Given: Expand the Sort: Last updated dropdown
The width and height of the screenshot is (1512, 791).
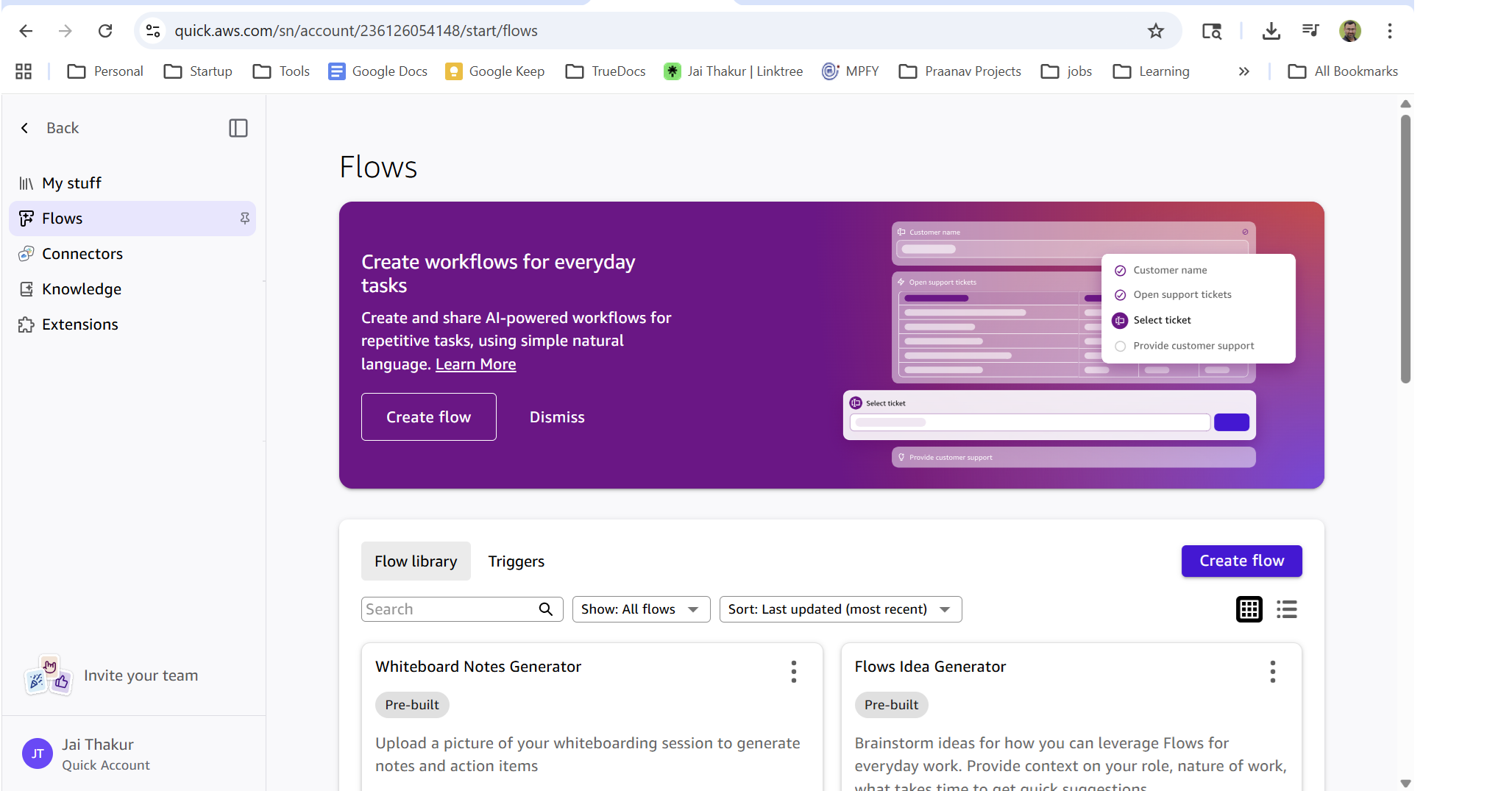Looking at the screenshot, I should 840,609.
